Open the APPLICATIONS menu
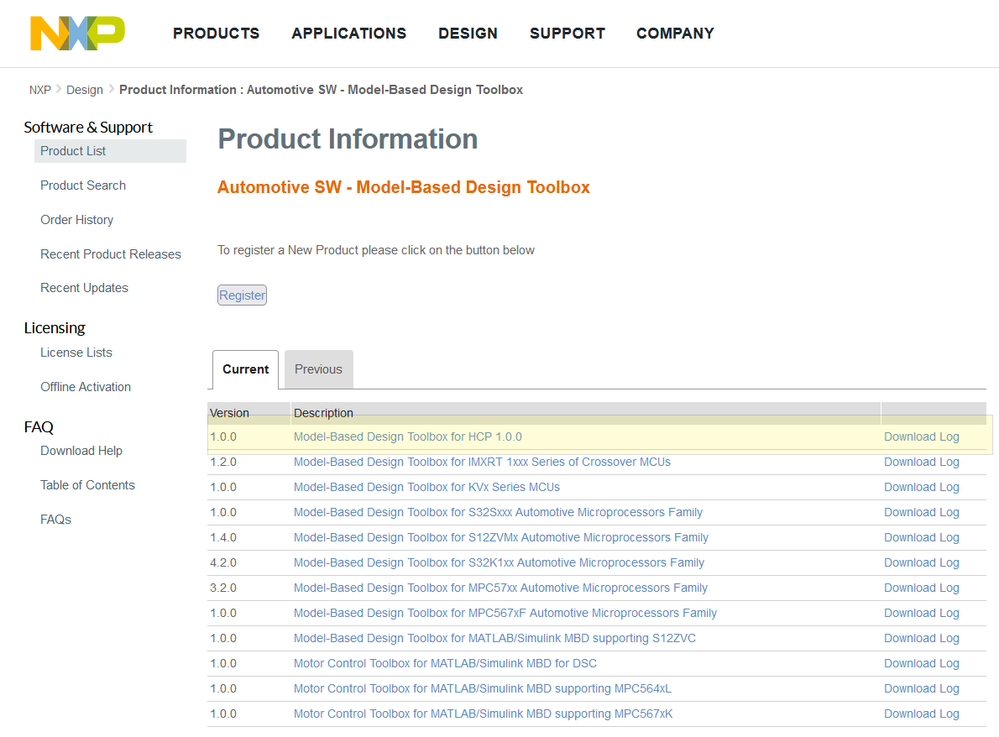This screenshot has height=737, width=999. point(349,33)
